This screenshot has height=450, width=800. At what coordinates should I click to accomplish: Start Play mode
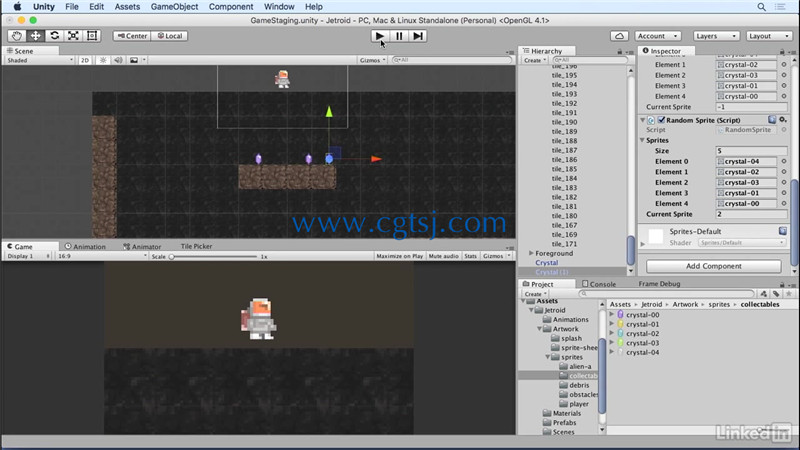(x=380, y=36)
